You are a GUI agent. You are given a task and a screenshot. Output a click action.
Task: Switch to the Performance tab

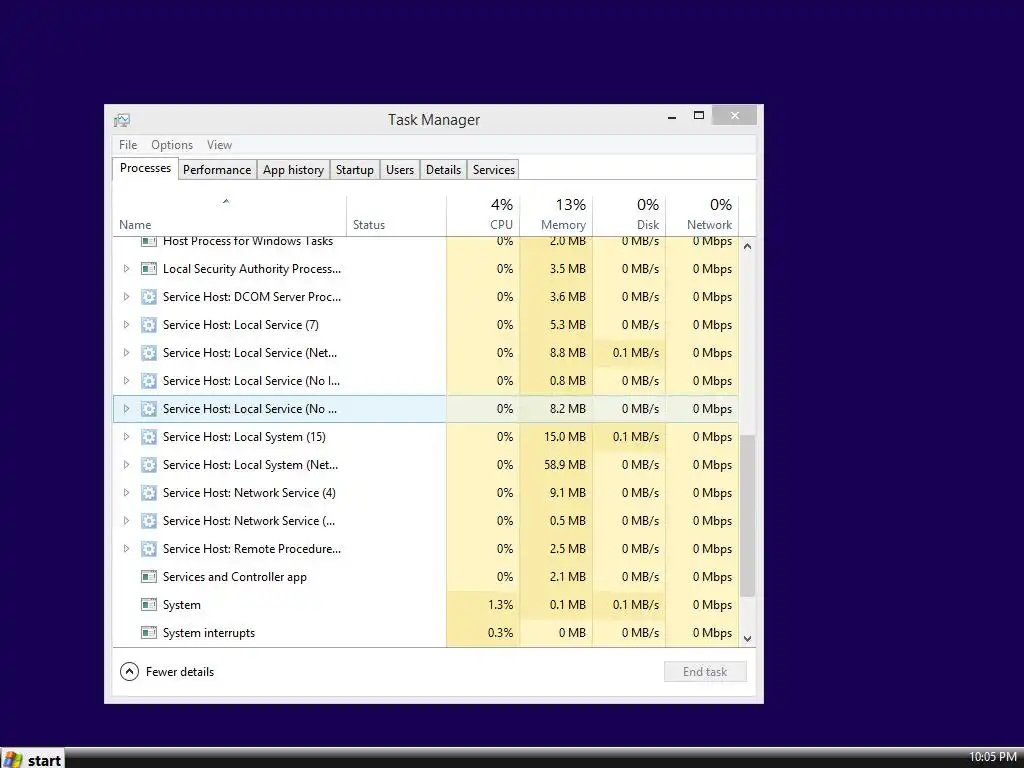tap(217, 170)
